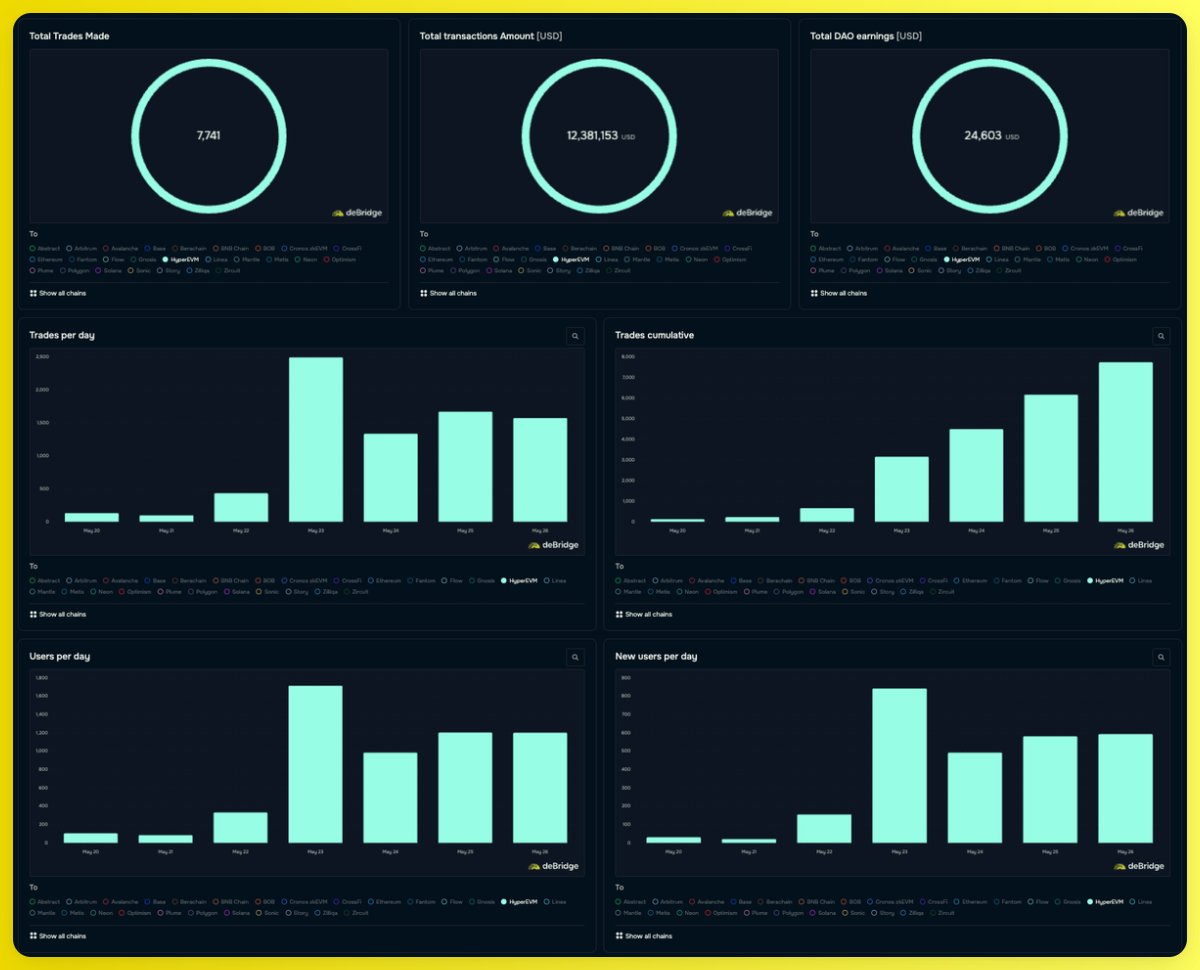1200x970 pixels.
Task: Show all chains in Total DAO earnings panel
Action: click(x=839, y=293)
